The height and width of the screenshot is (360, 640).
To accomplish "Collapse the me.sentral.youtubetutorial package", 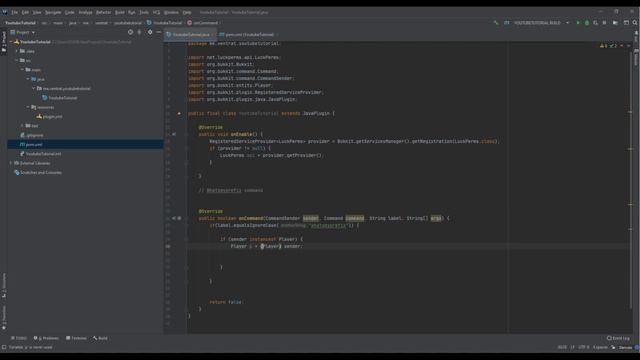I will pos(34,89).
